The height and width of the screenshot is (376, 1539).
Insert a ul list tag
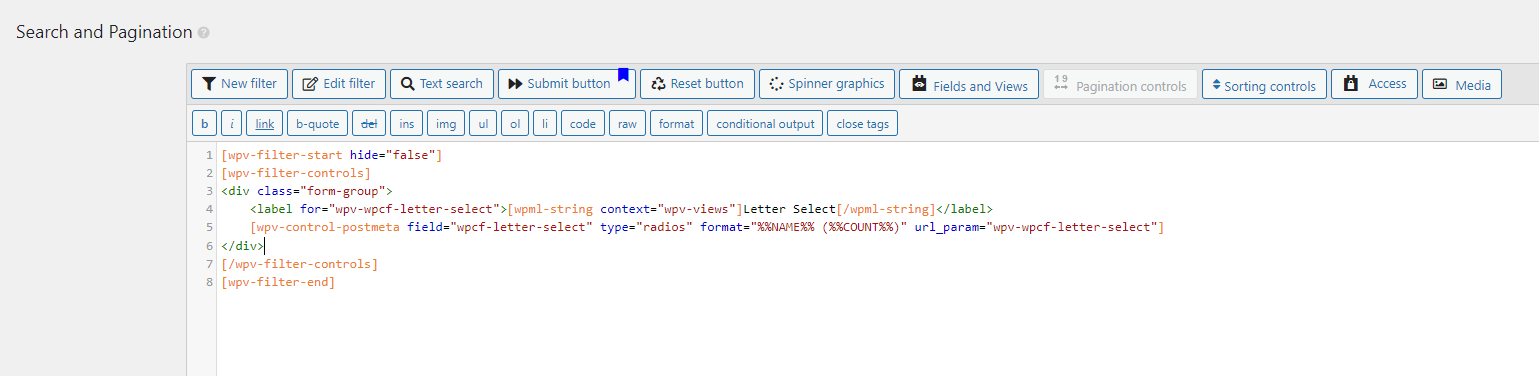[483, 123]
